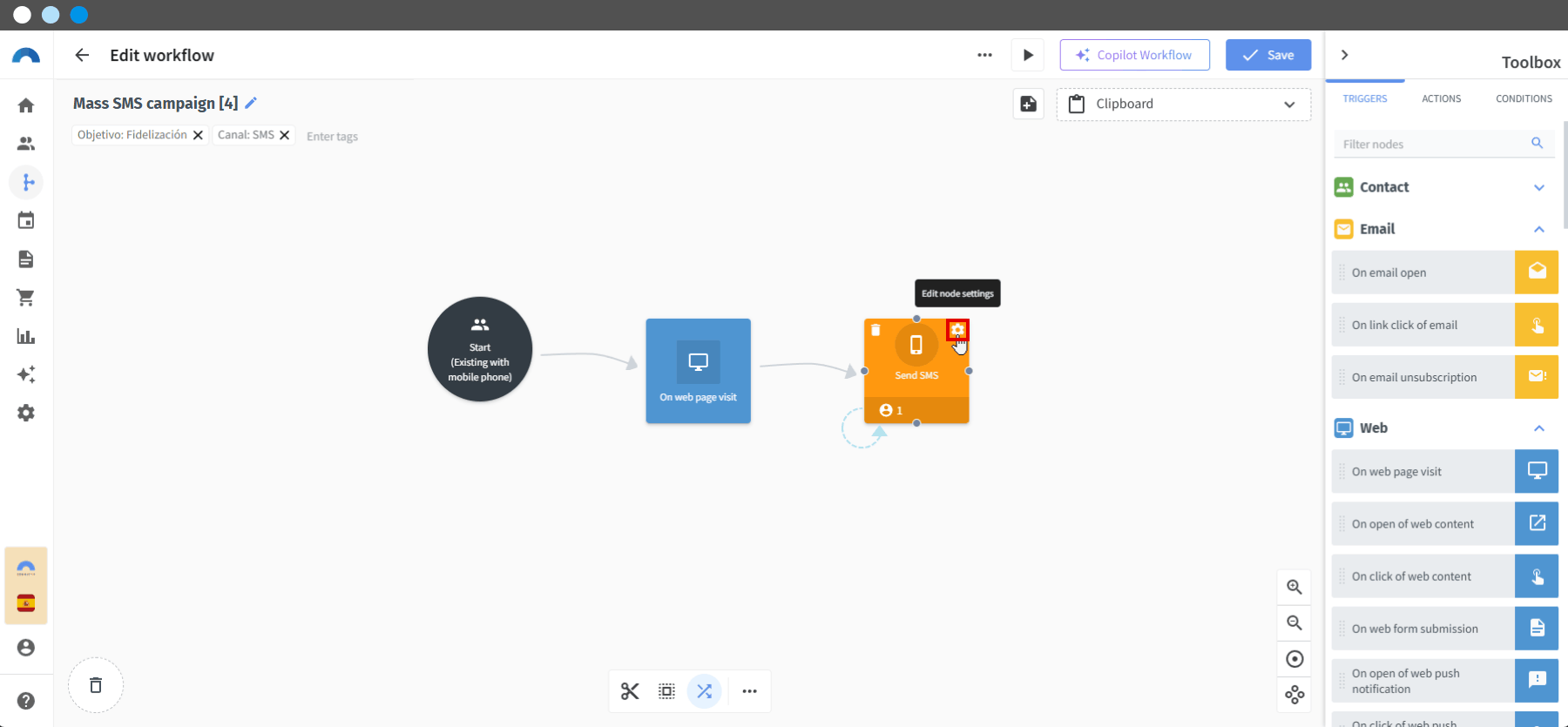
Task: Zoom out on the workflow canvas
Action: (1294, 623)
